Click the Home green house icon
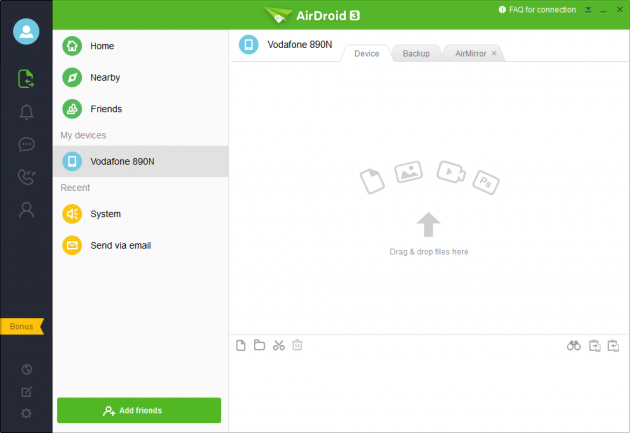This screenshot has height=433, width=630. pyautogui.click(x=72, y=46)
